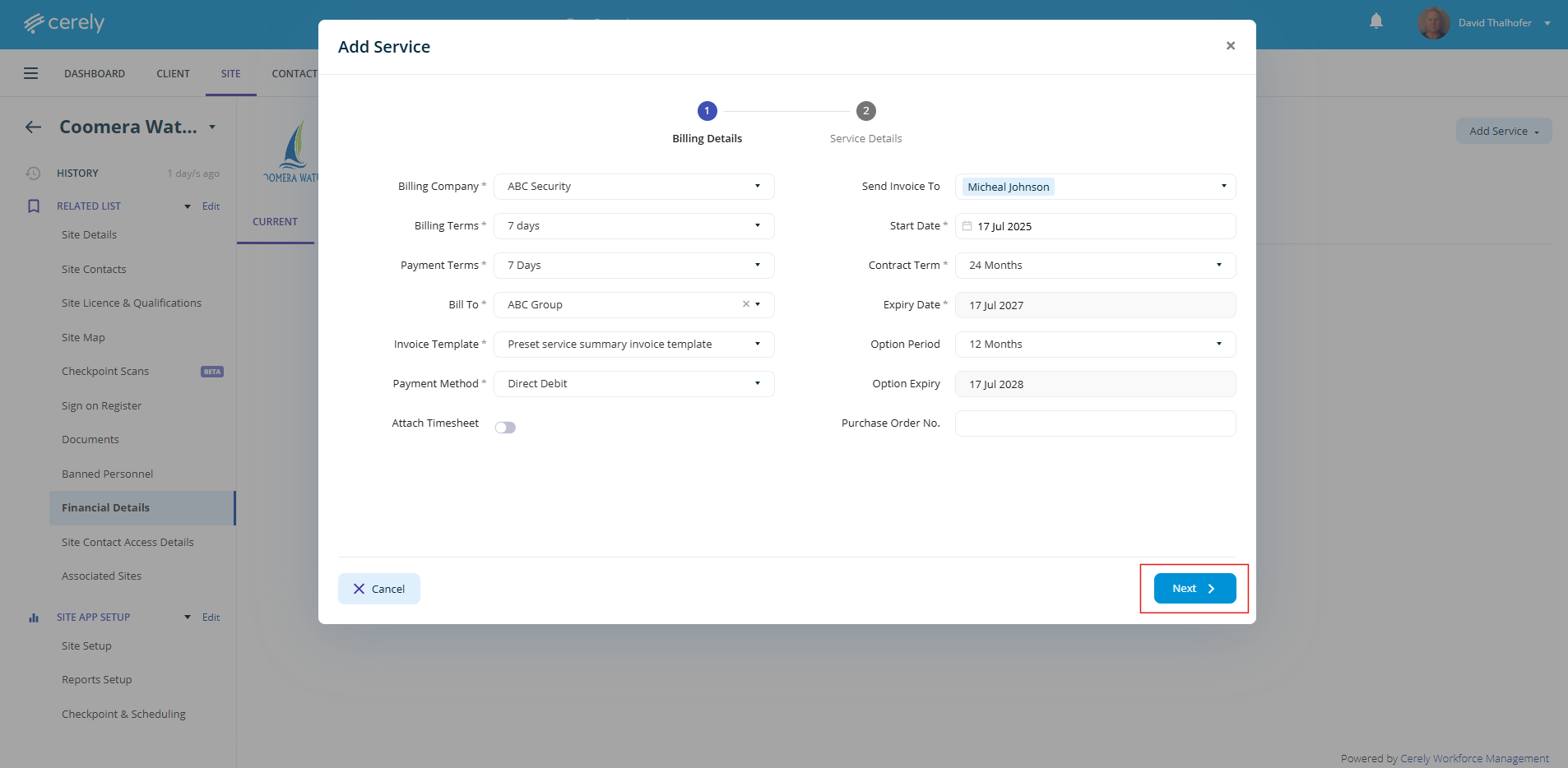Click Edit next to Related List
The image size is (1568, 768).
211,206
